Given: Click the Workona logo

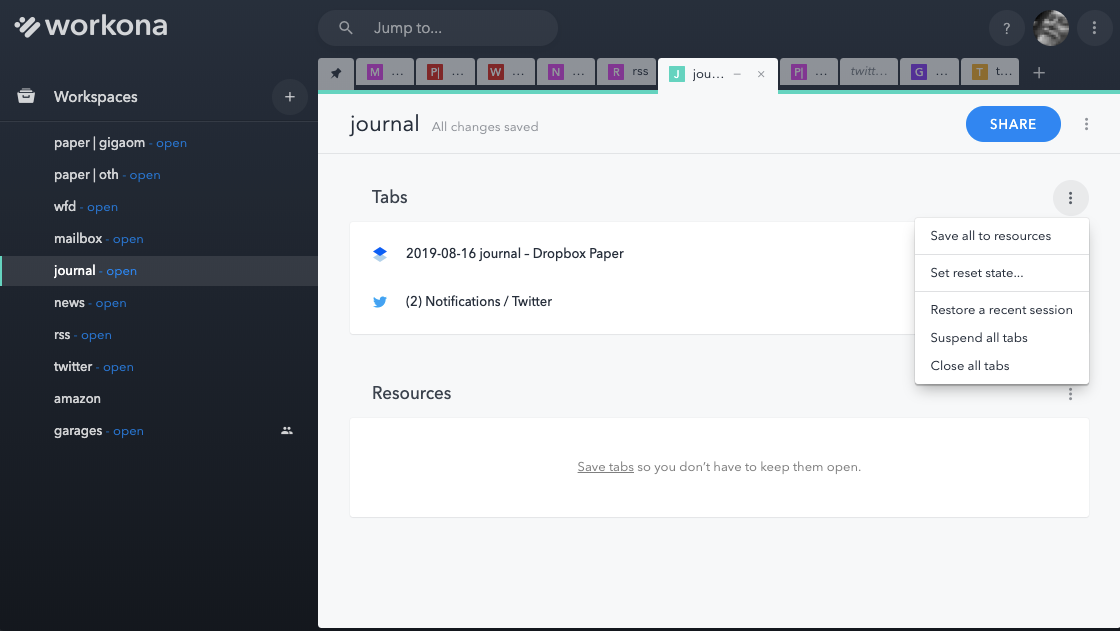Looking at the screenshot, I should coord(91,26).
